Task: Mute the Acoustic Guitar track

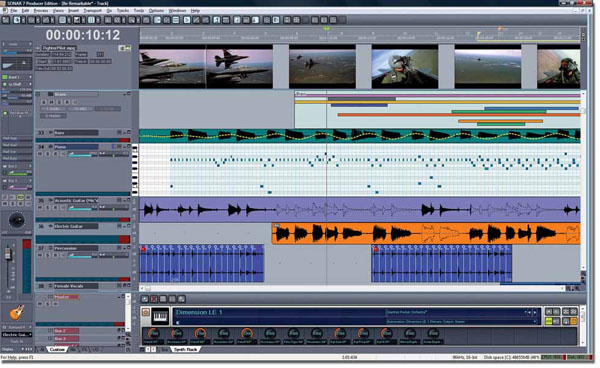Action: click(x=41, y=207)
